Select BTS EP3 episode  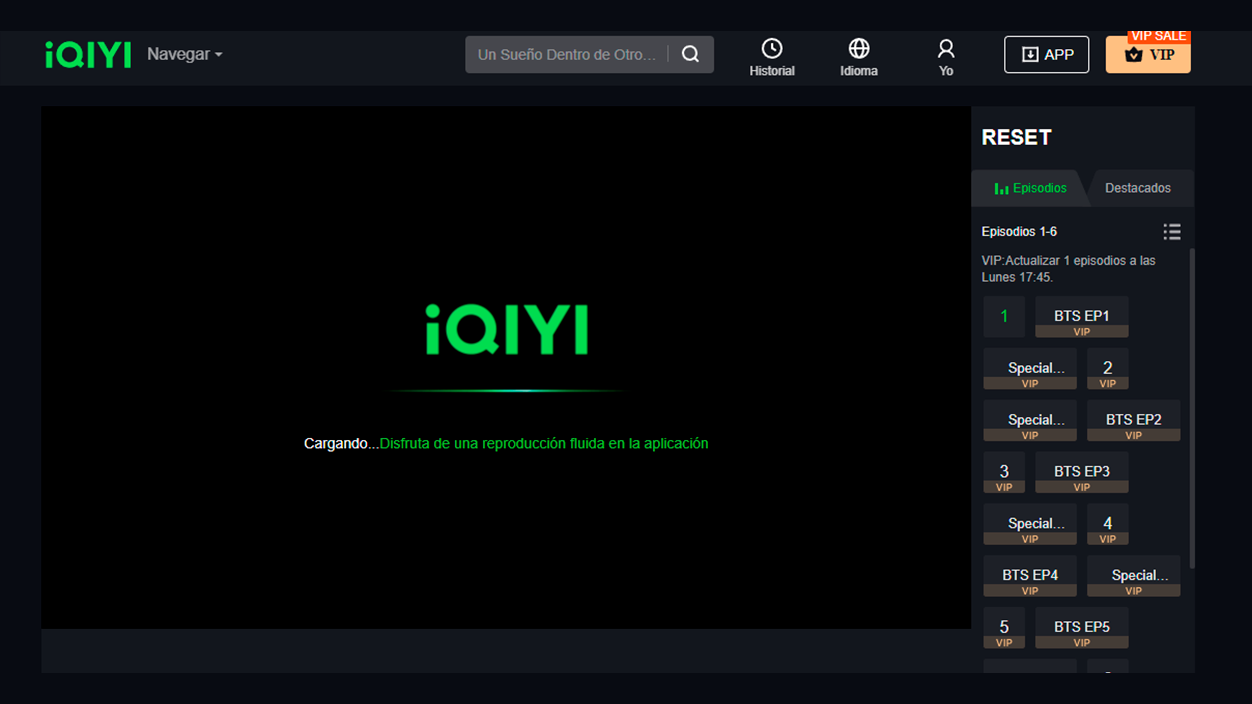tap(1082, 473)
